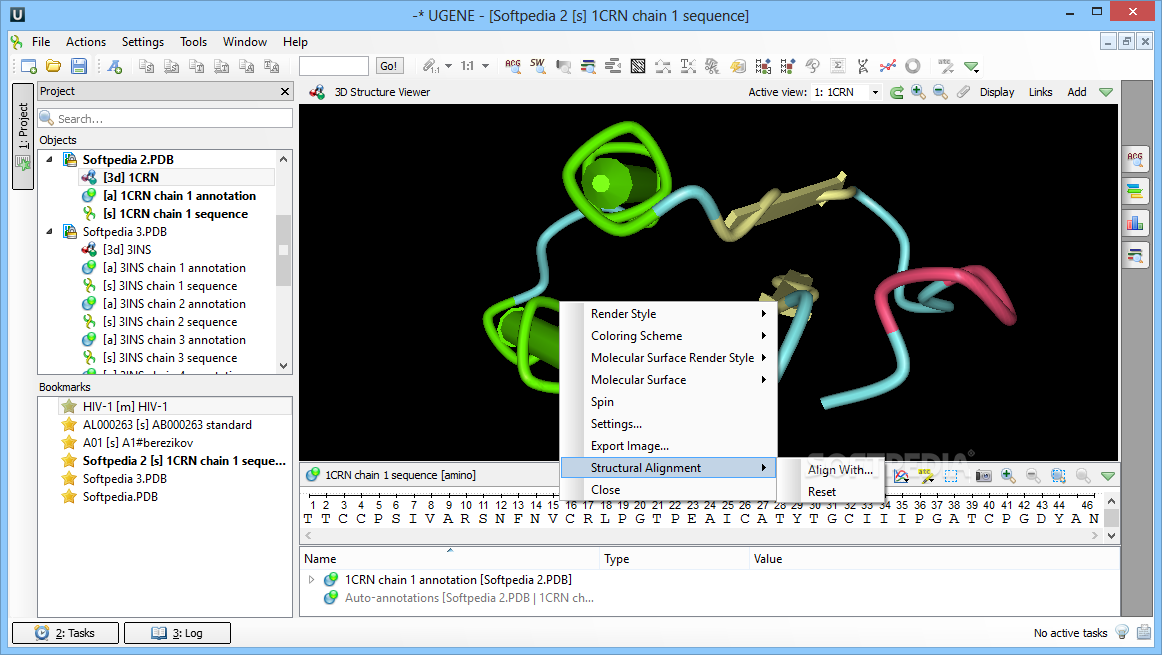Viewport: 1162px width, 655px height.
Task: Choose Export Image... from context menu
Action: pyautogui.click(x=668, y=446)
